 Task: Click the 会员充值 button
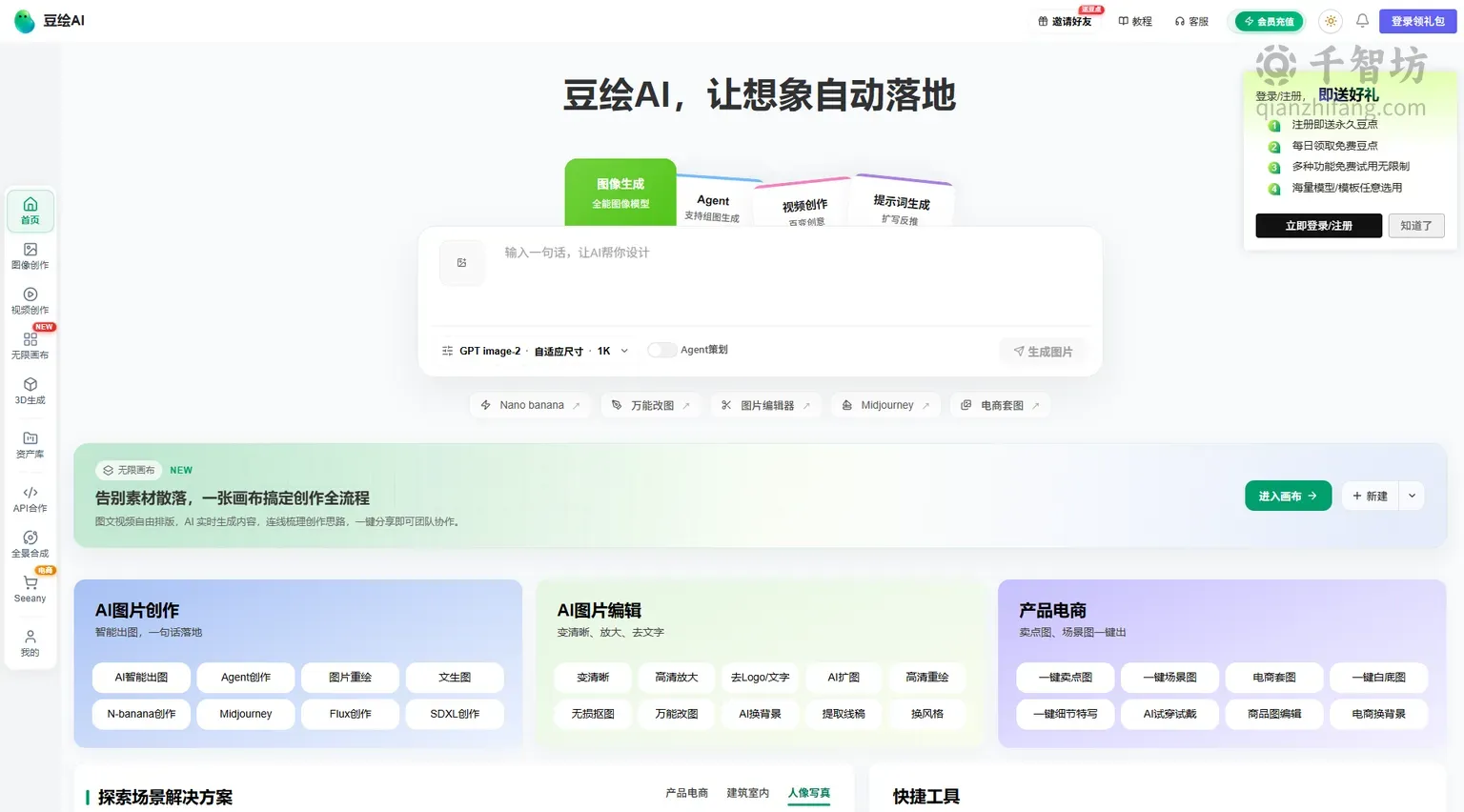coord(1269,21)
